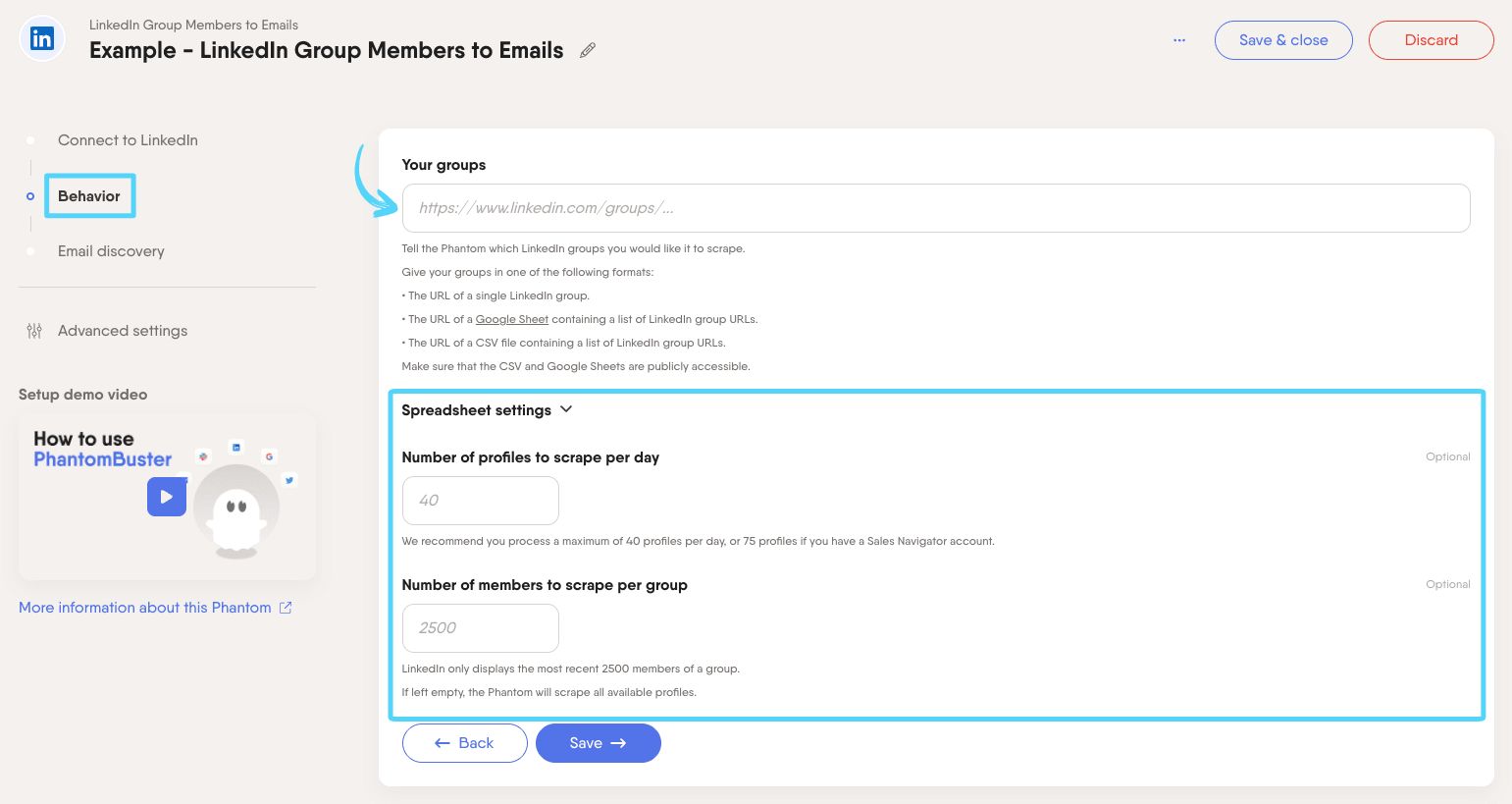Open Advanced settings
Image resolution: width=1512 pixels, height=804 pixels.
click(x=123, y=331)
